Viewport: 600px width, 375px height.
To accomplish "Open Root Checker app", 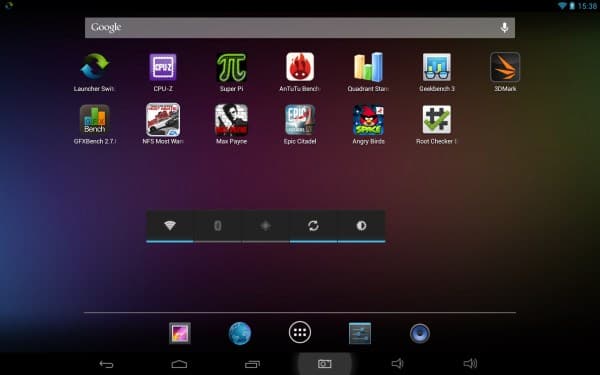I will 437,119.
